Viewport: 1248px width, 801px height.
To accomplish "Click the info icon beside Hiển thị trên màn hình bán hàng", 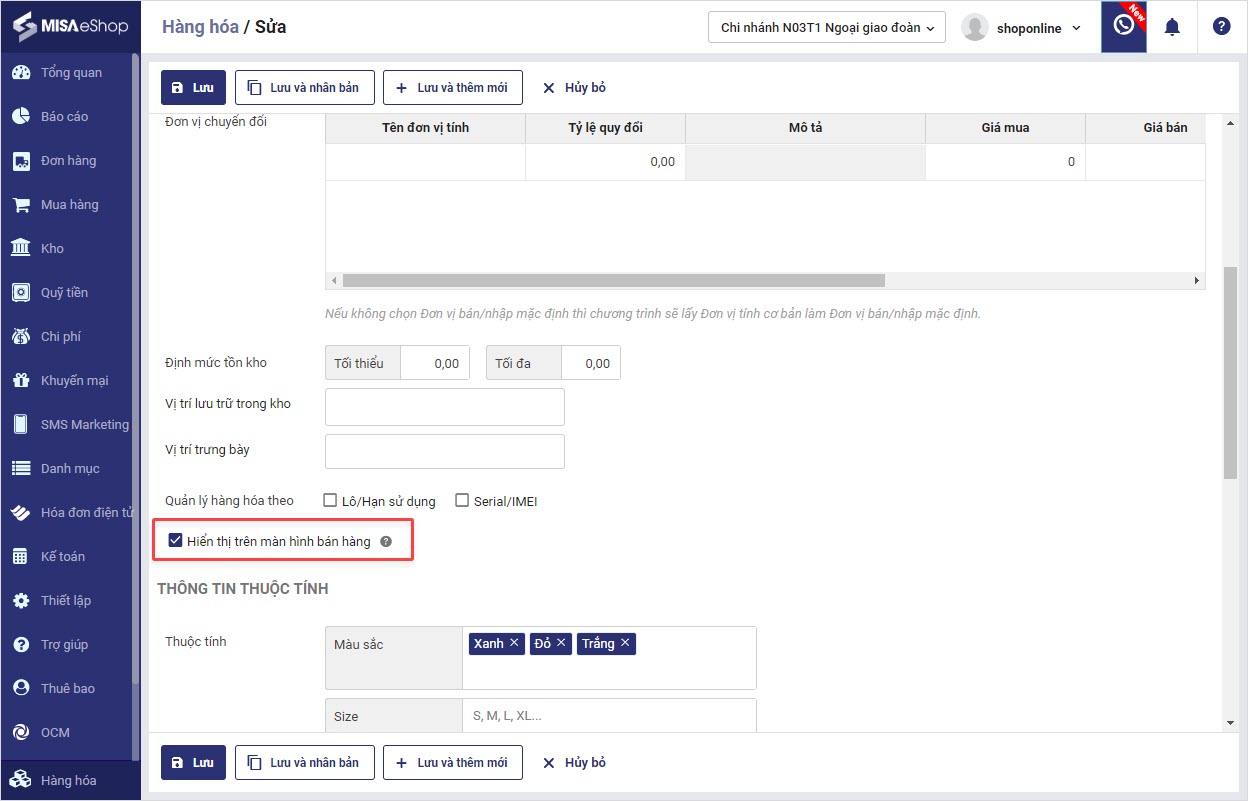I will (386, 542).
